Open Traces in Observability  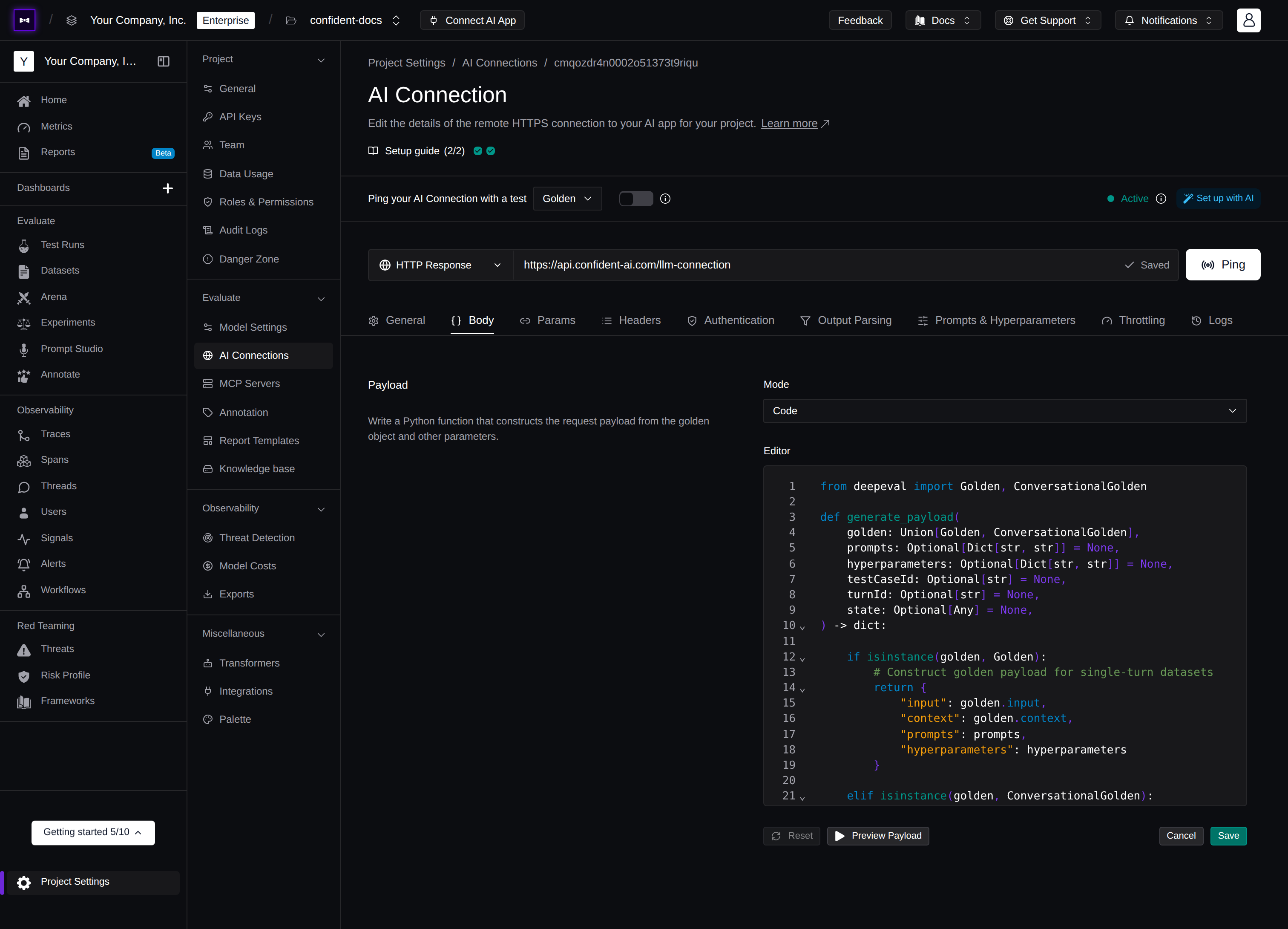56,434
